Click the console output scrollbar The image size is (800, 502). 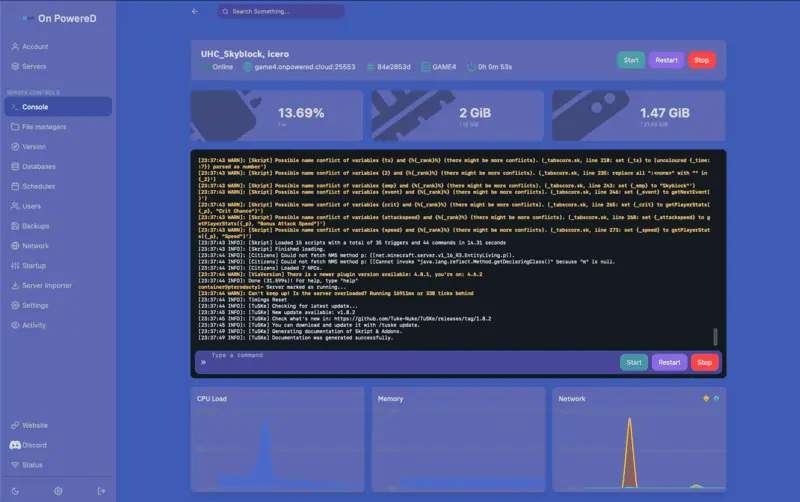pyautogui.click(x=715, y=338)
